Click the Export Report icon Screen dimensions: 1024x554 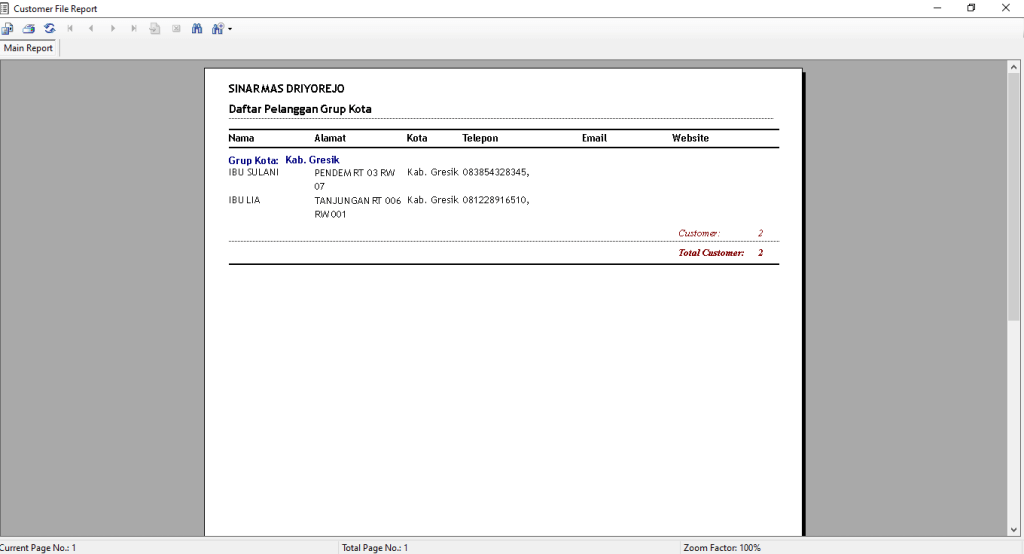tap(7, 29)
